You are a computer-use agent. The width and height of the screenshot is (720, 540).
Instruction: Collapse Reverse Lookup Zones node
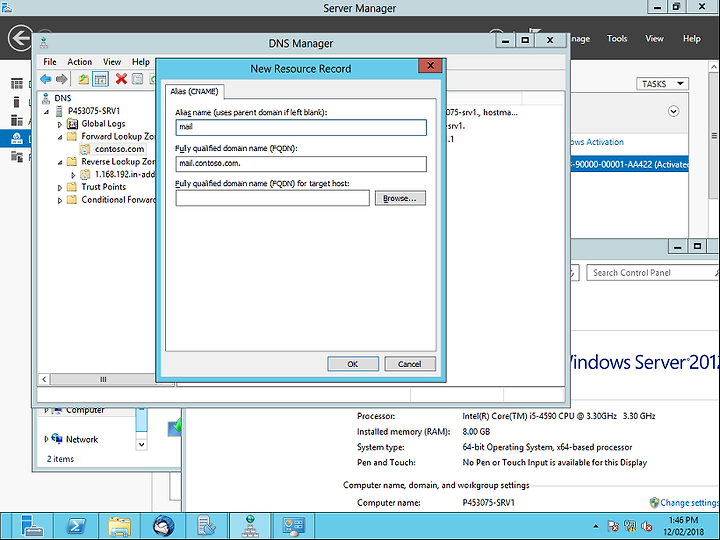60,163
